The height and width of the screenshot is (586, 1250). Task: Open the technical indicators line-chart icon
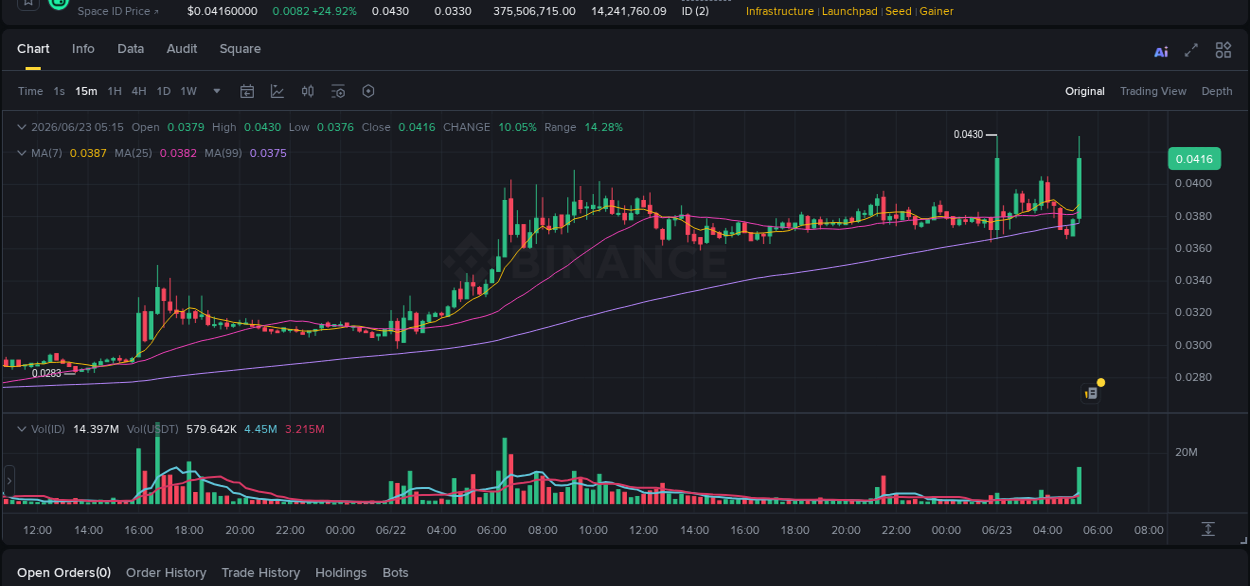click(x=277, y=91)
